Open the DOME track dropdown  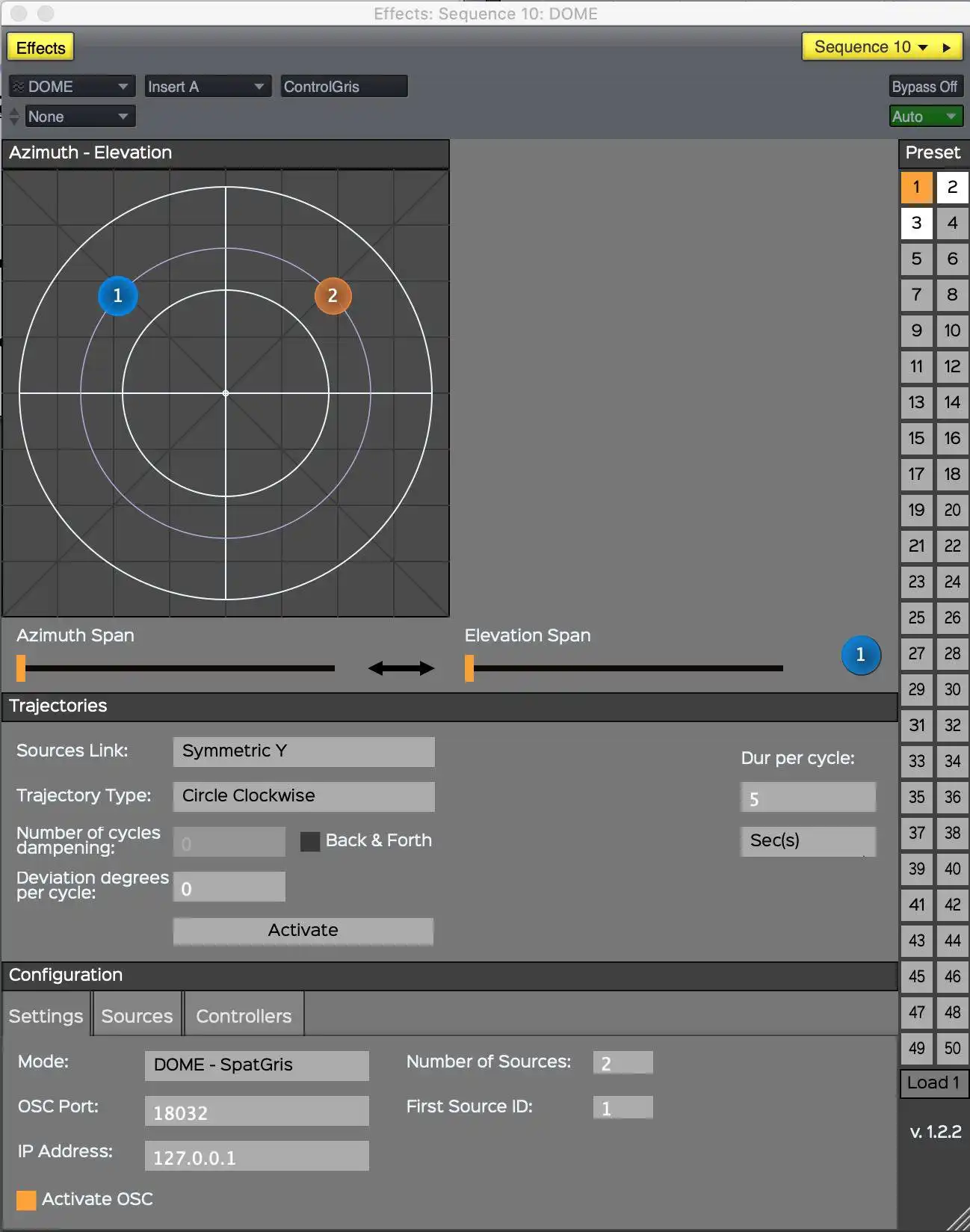(x=72, y=87)
